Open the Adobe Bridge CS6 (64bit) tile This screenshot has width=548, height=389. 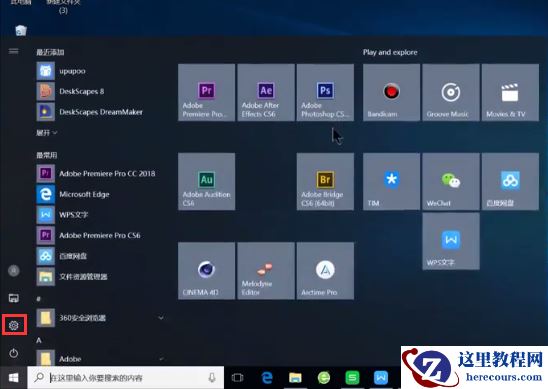325,181
